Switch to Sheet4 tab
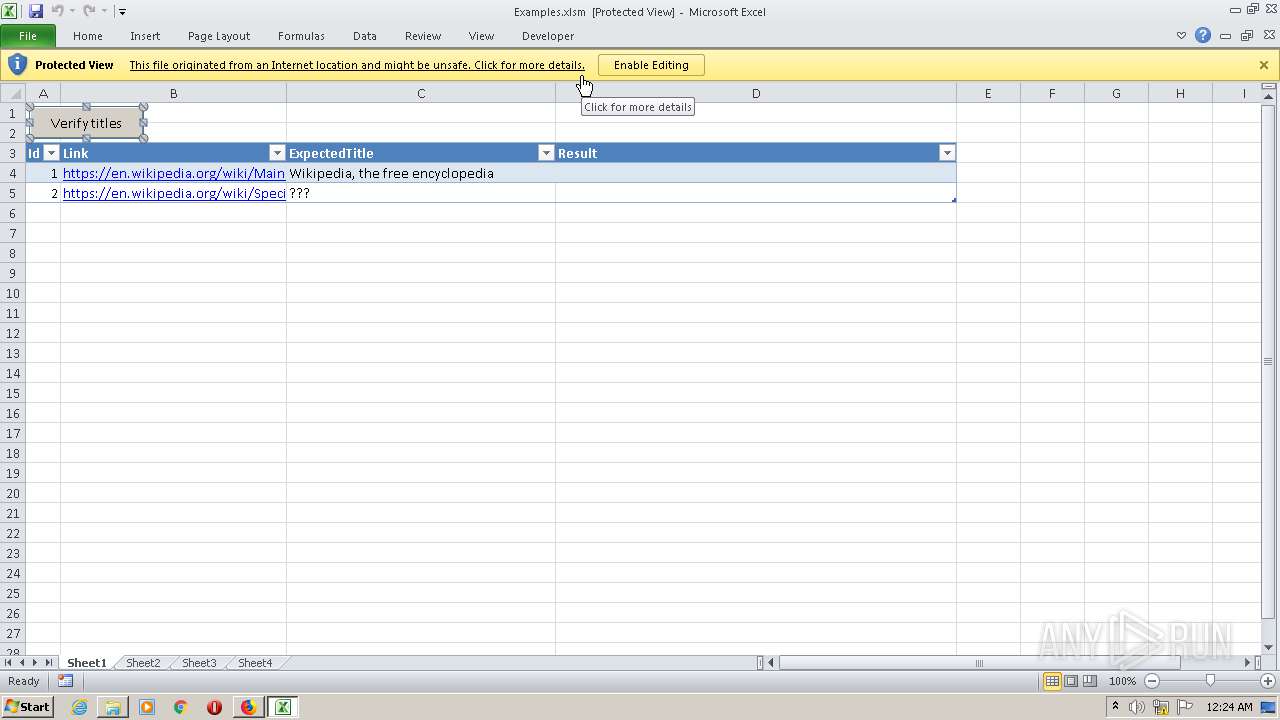The image size is (1280, 720). tap(255, 663)
